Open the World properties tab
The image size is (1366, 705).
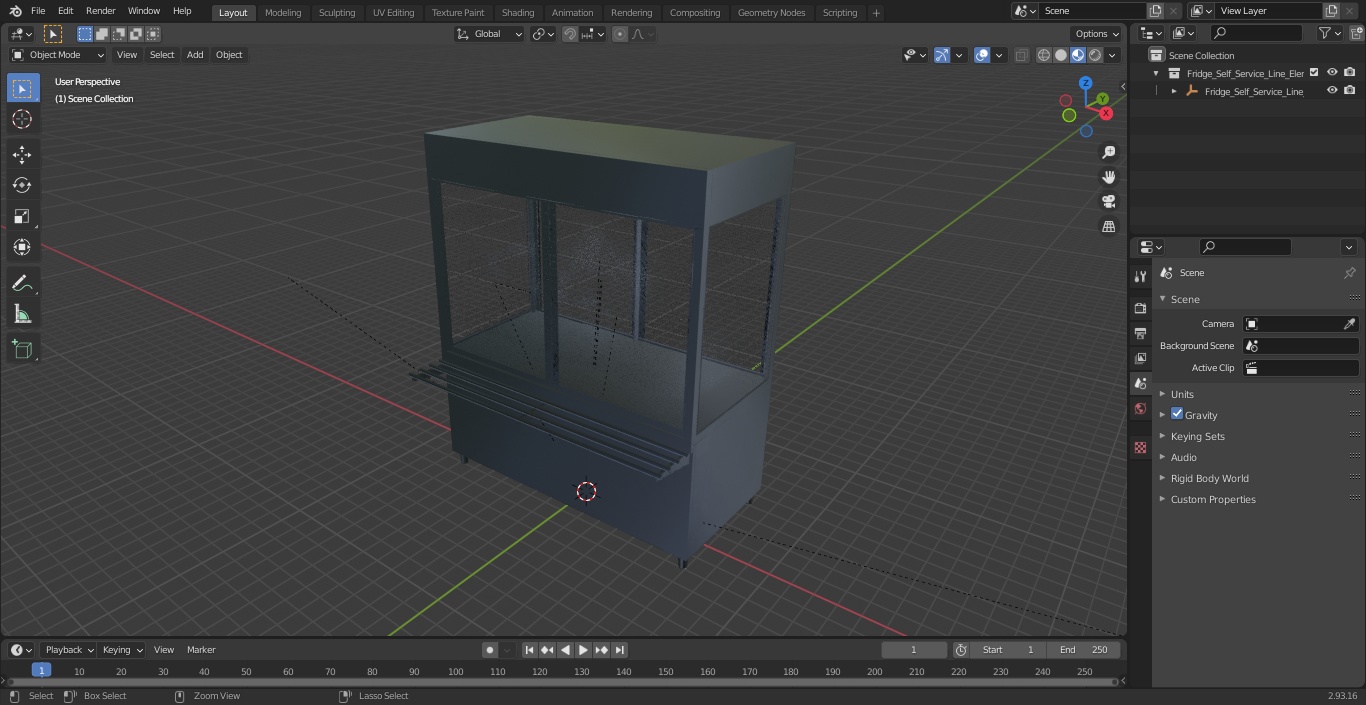click(x=1140, y=409)
